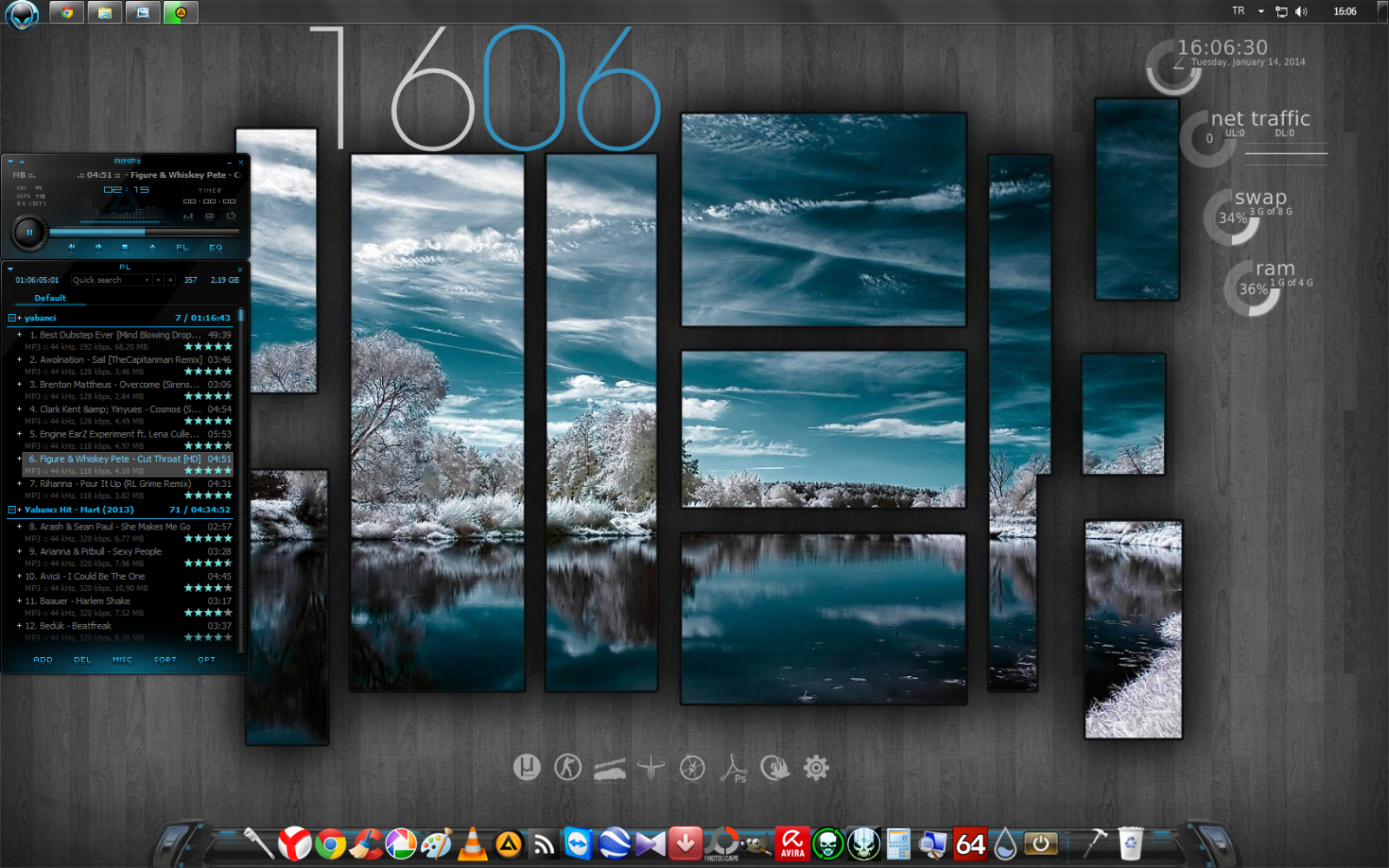Screen dimensions: 1389x868
Task: Click the visualization bars icon below TIMER
Action: point(188,215)
